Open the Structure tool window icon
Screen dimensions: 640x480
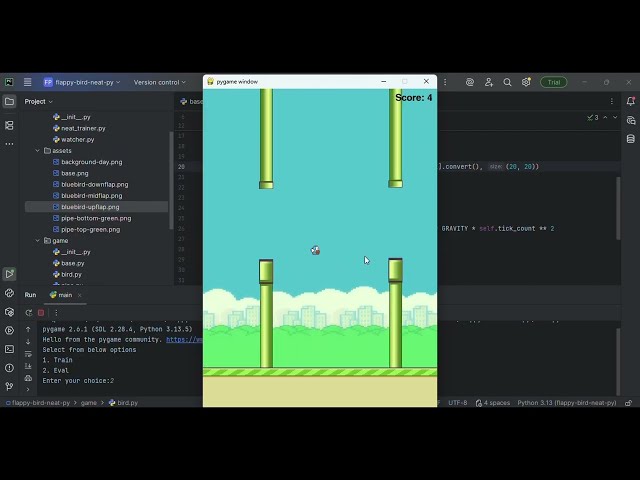pos(9,125)
